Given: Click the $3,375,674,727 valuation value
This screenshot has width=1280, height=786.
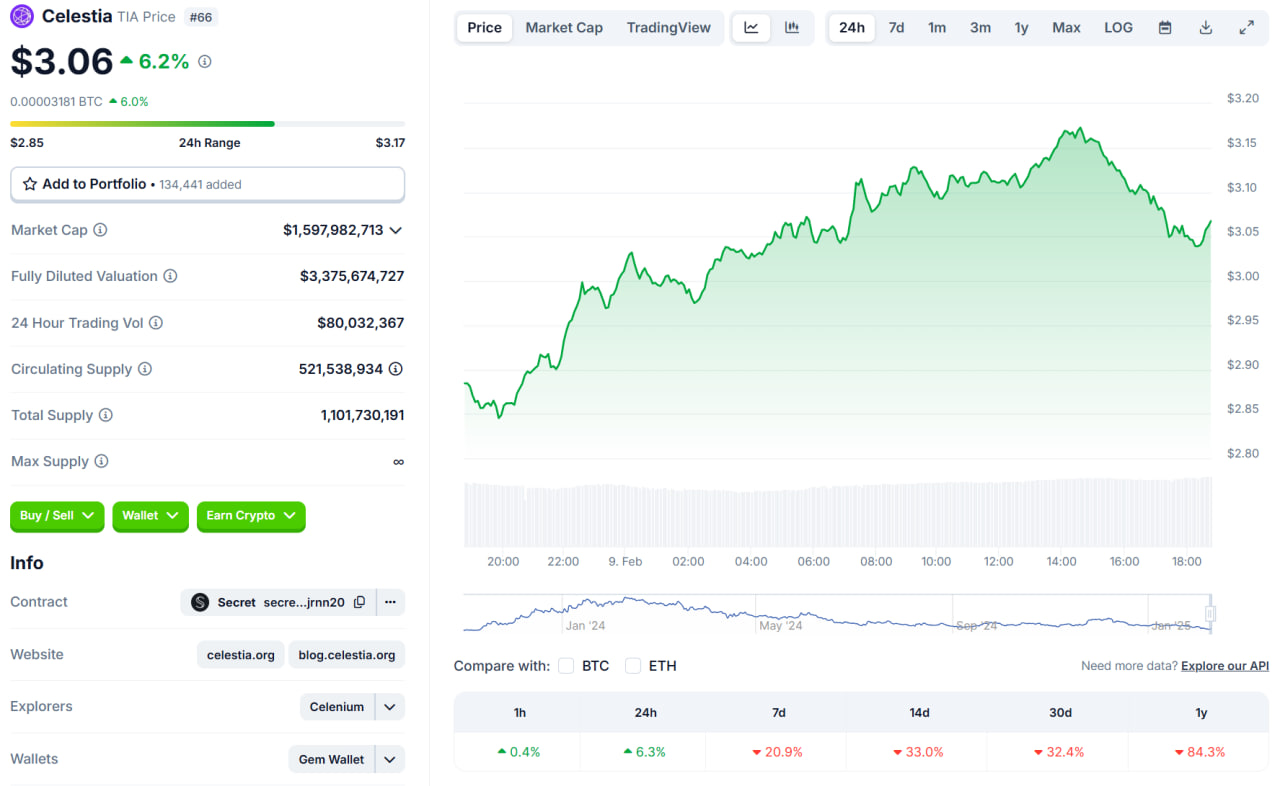Looking at the screenshot, I should (x=352, y=276).
